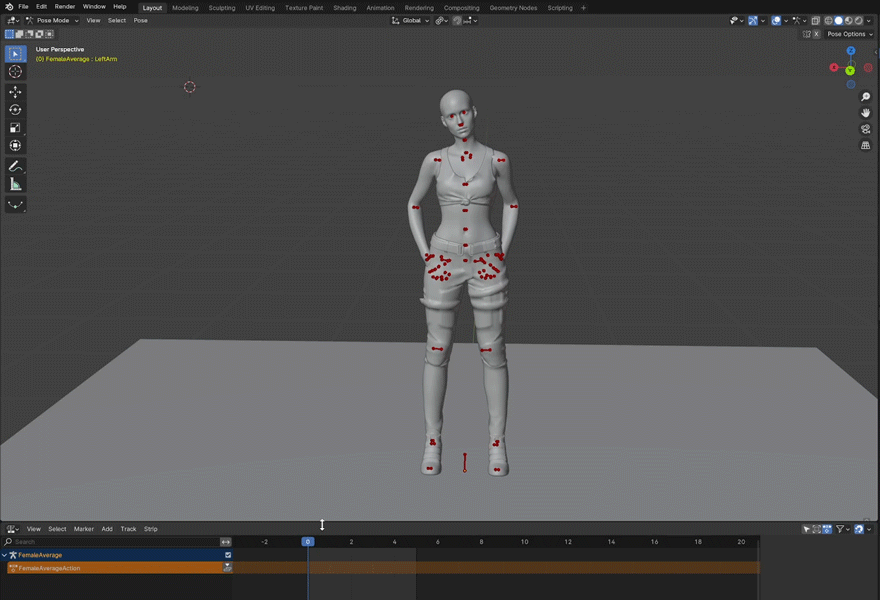Pick the Scale tool
Image resolution: width=880 pixels, height=600 pixels.
[15, 128]
